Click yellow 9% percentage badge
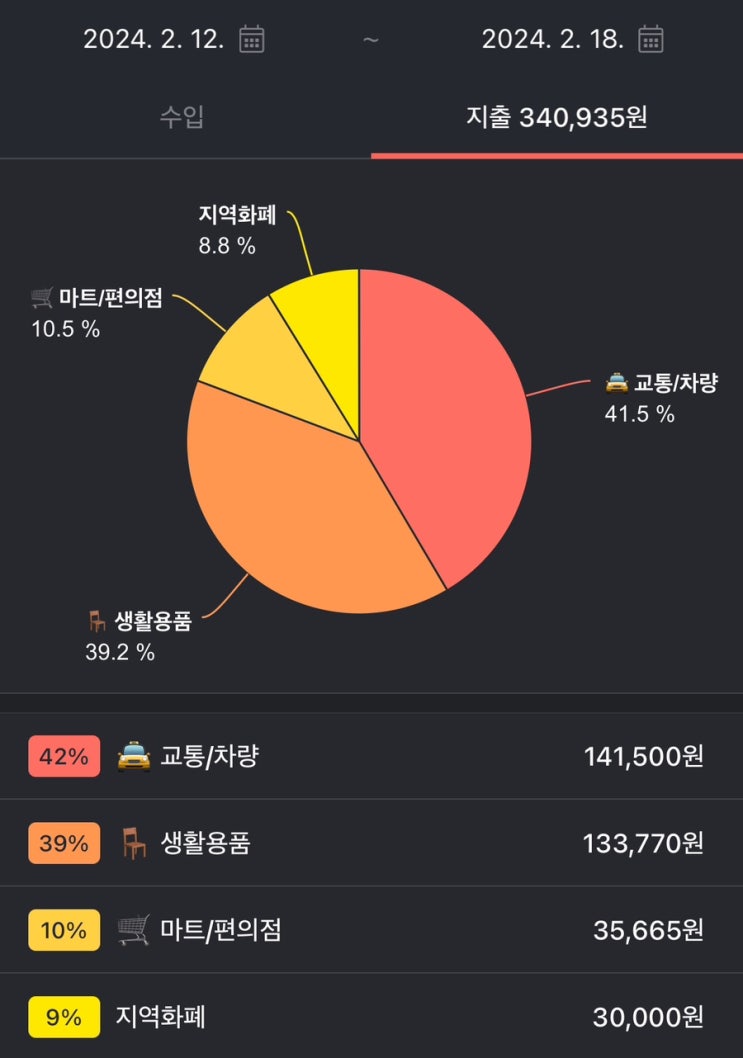743x1058 pixels. [x=64, y=1018]
